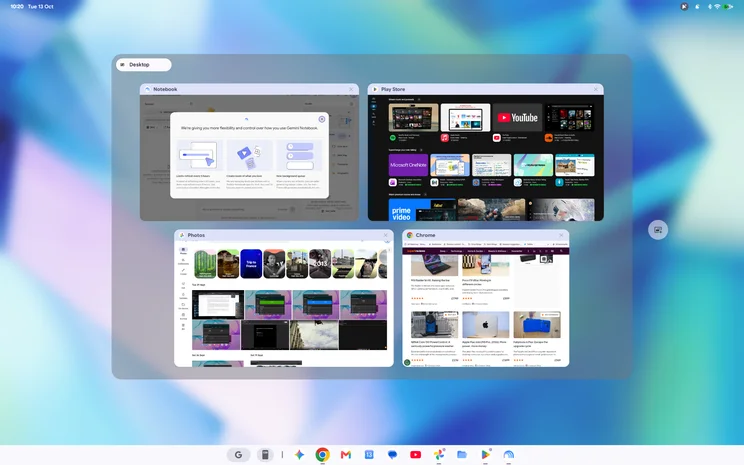
Task: Click the "Chrome" window title text
Action: (425, 235)
